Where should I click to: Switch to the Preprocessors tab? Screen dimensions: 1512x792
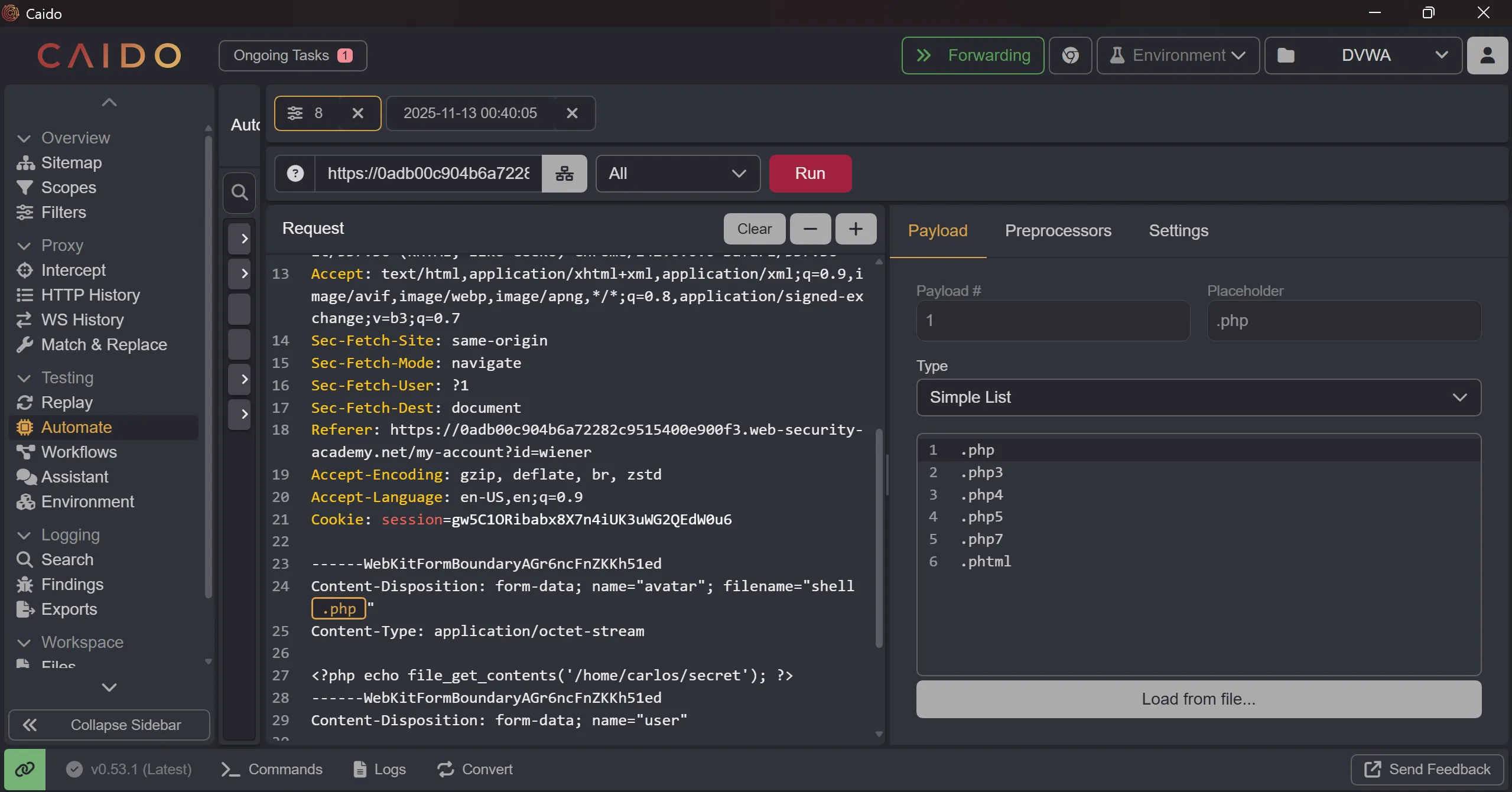pyautogui.click(x=1058, y=230)
